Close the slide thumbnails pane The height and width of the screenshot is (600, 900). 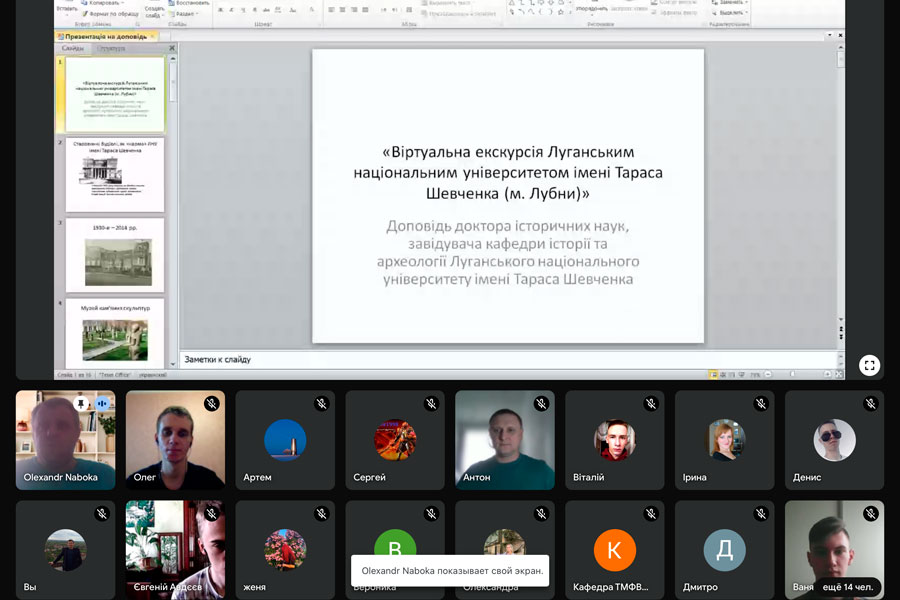(x=172, y=48)
